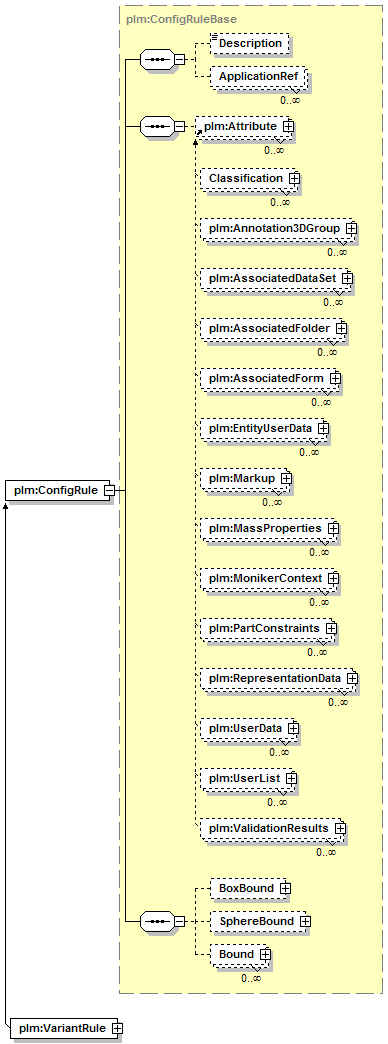Select the Description element
388x1044 pixels.
(x=250, y=43)
